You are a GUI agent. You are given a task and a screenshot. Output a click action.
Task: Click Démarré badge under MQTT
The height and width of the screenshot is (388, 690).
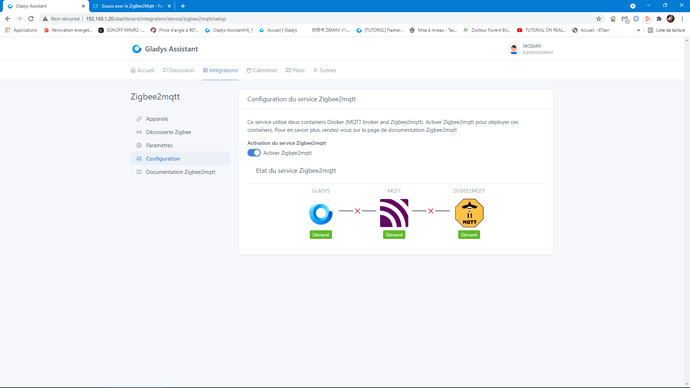tap(394, 235)
